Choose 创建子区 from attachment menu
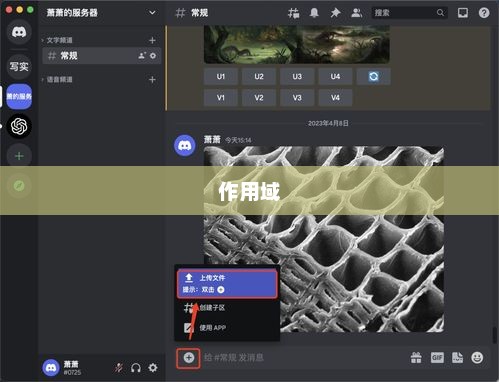The image size is (499, 382). coord(227,308)
